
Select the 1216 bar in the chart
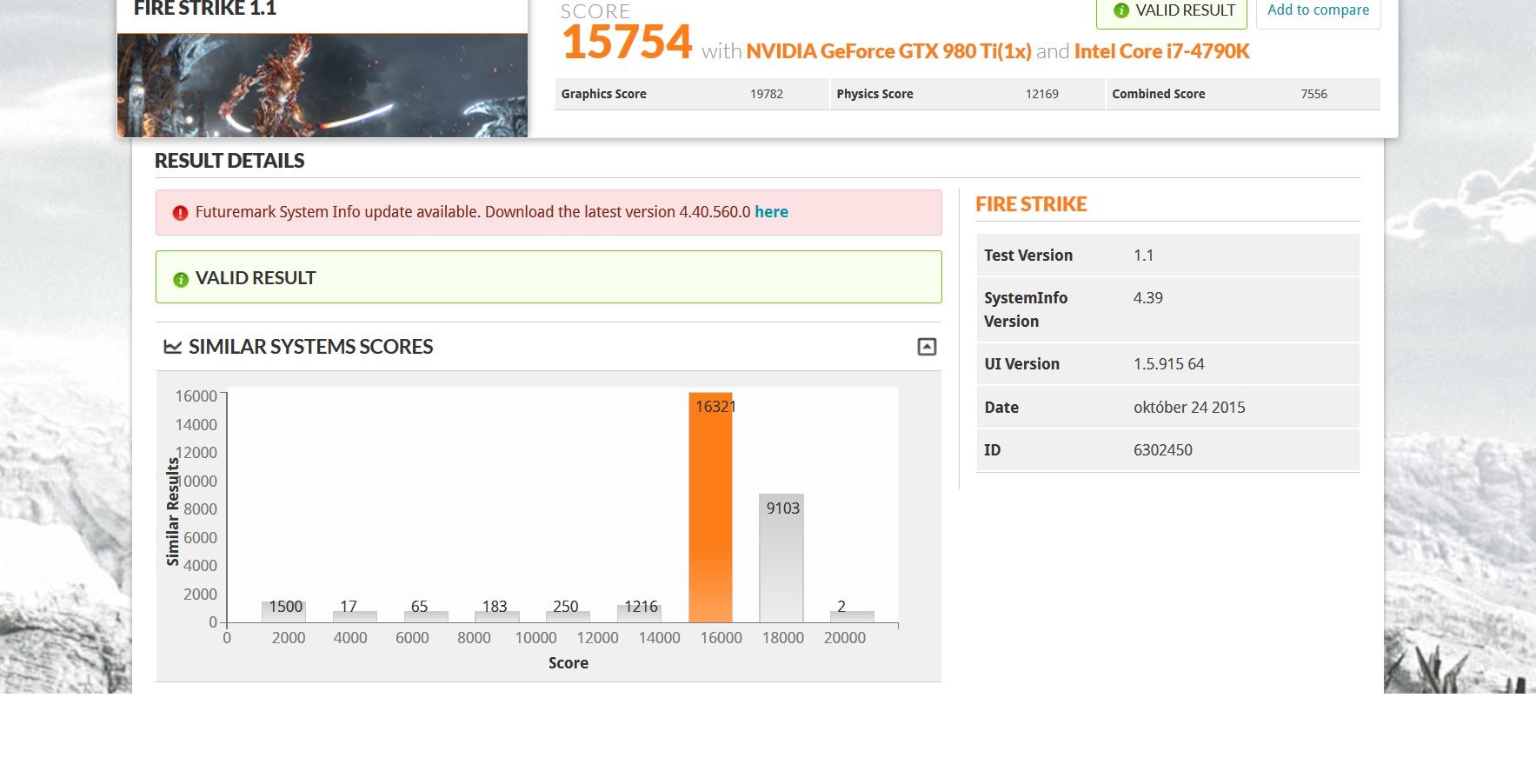click(640, 614)
